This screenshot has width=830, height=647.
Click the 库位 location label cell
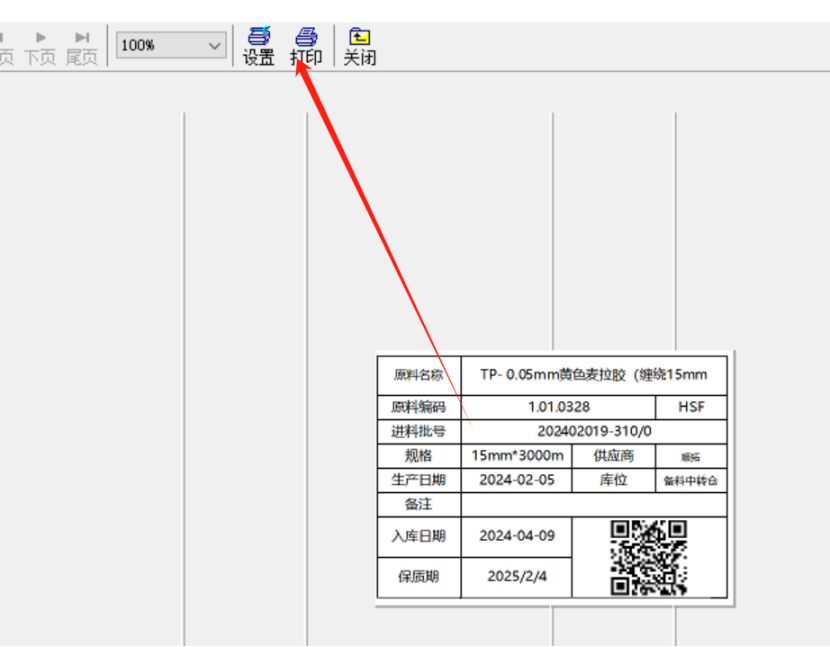click(x=613, y=479)
